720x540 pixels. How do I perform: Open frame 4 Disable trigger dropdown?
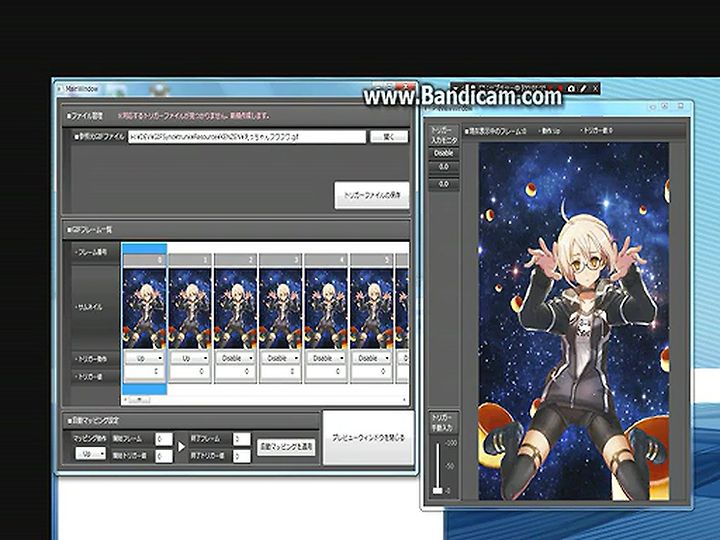click(x=326, y=358)
